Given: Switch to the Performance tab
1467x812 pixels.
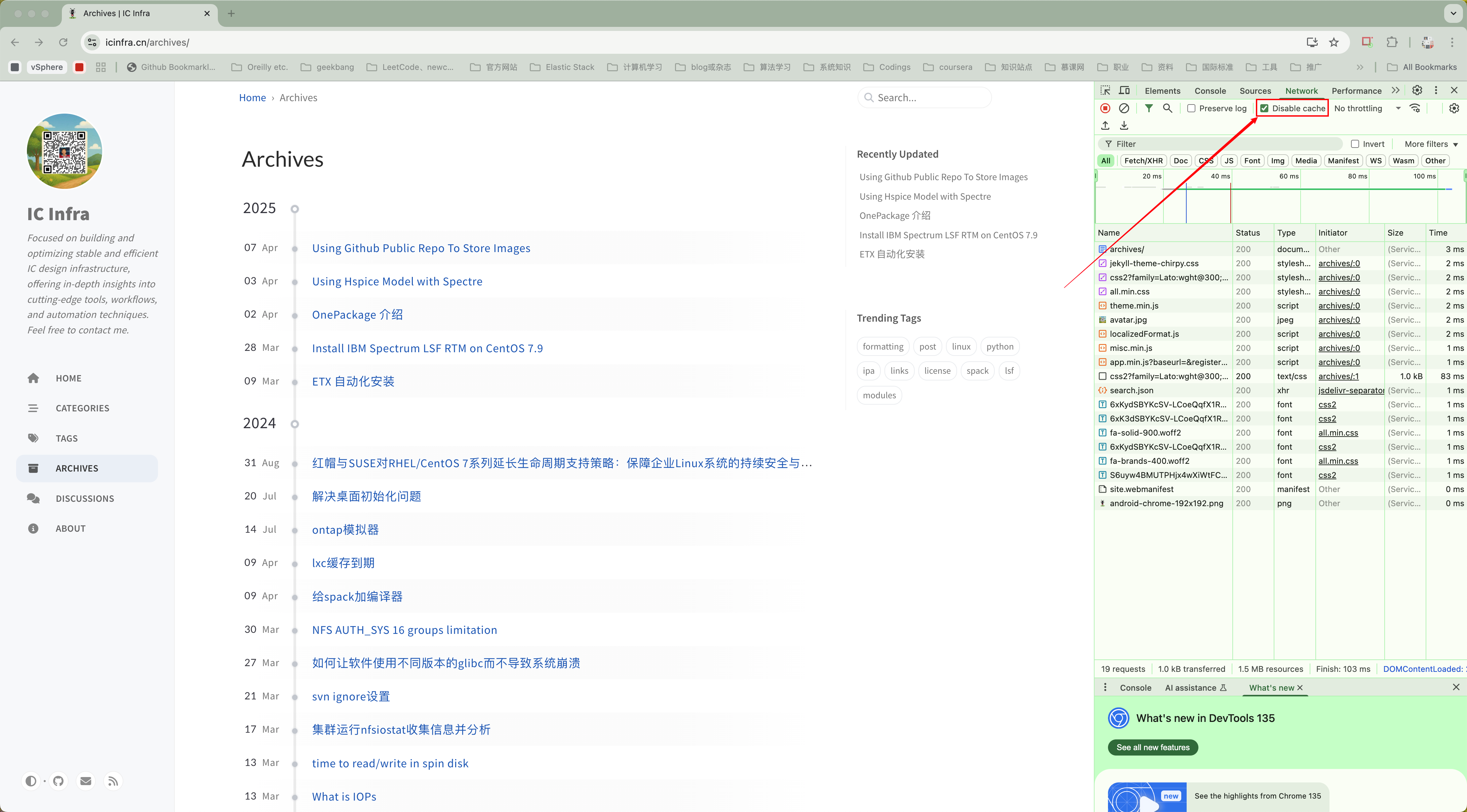Looking at the screenshot, I should point(1356,90).
